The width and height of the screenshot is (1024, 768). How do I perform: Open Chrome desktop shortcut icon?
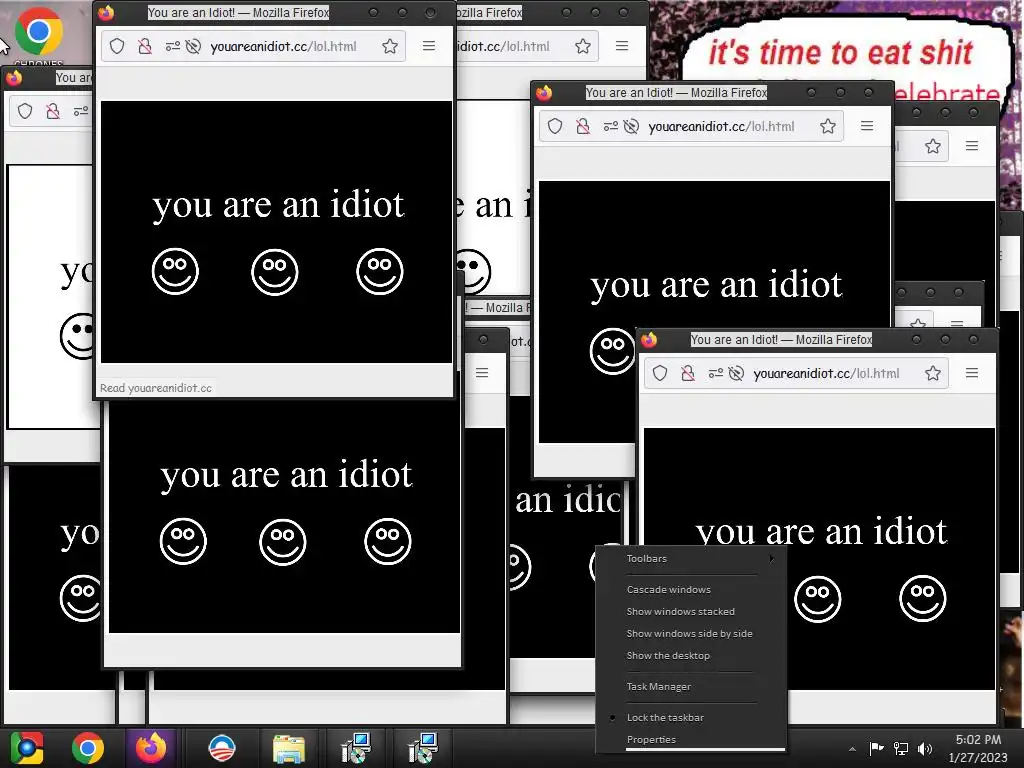[x=39, y=31]
